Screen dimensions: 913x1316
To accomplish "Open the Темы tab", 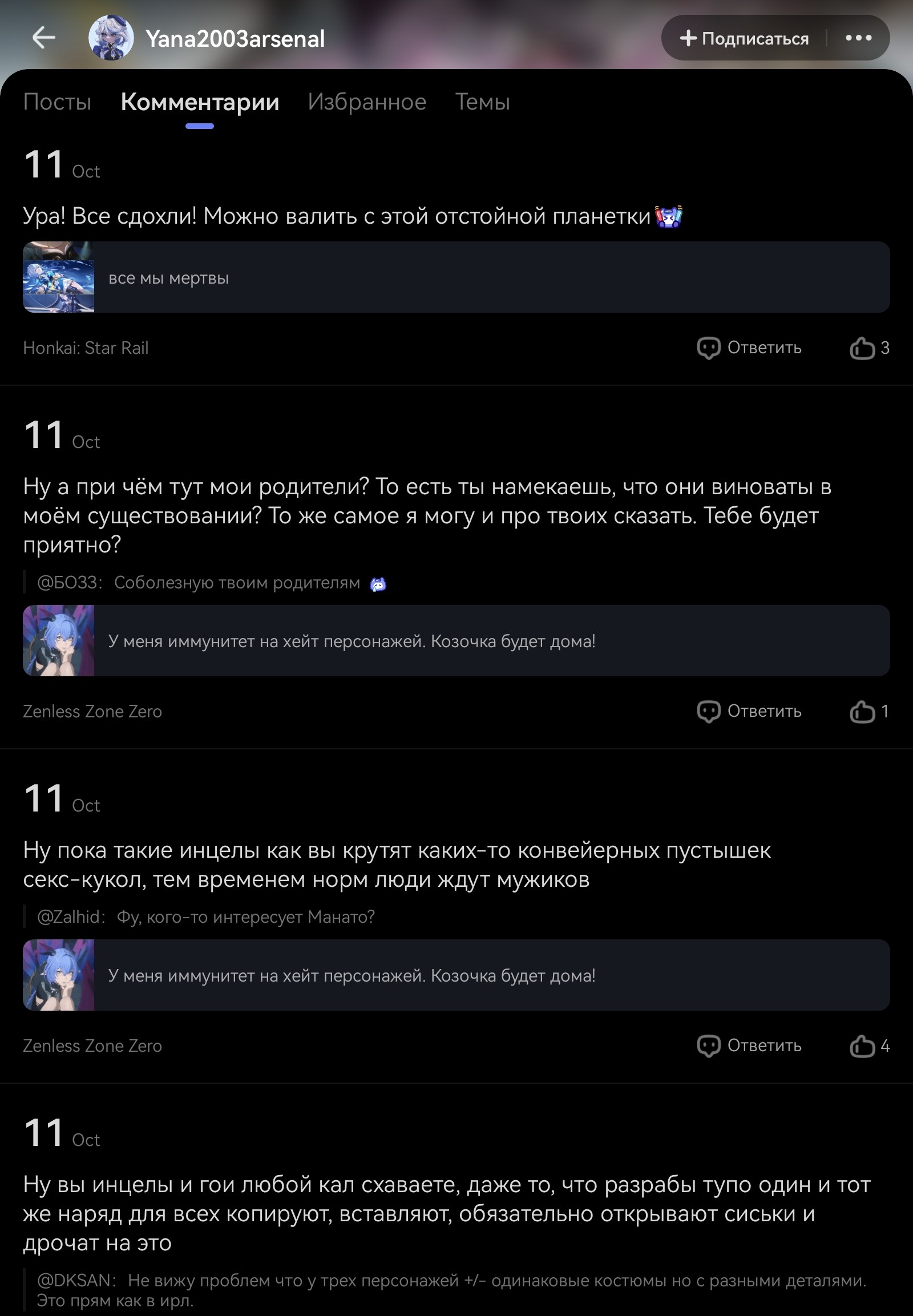I will coord(482,102).
